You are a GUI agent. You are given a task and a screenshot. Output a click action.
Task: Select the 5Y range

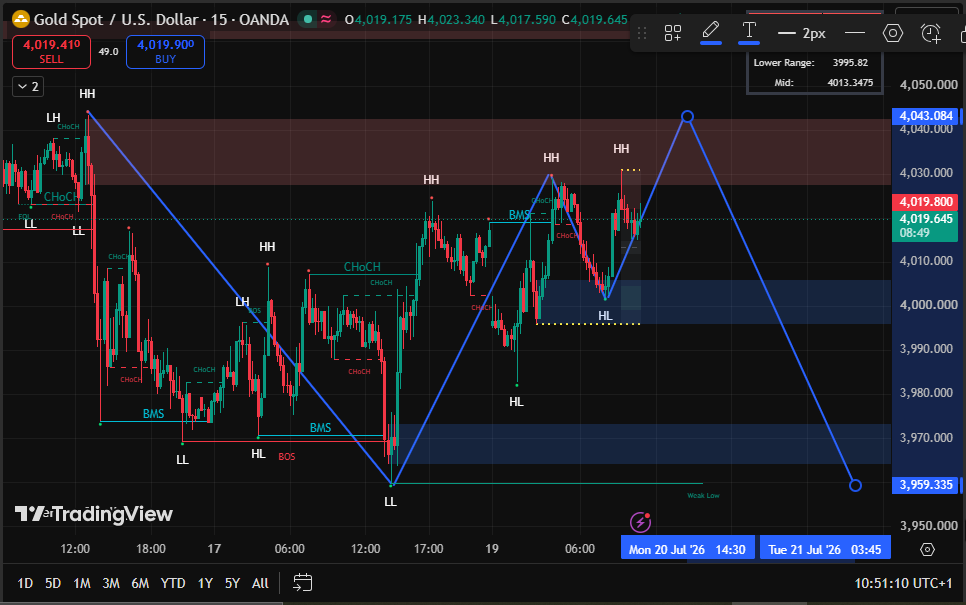[232, 583]
